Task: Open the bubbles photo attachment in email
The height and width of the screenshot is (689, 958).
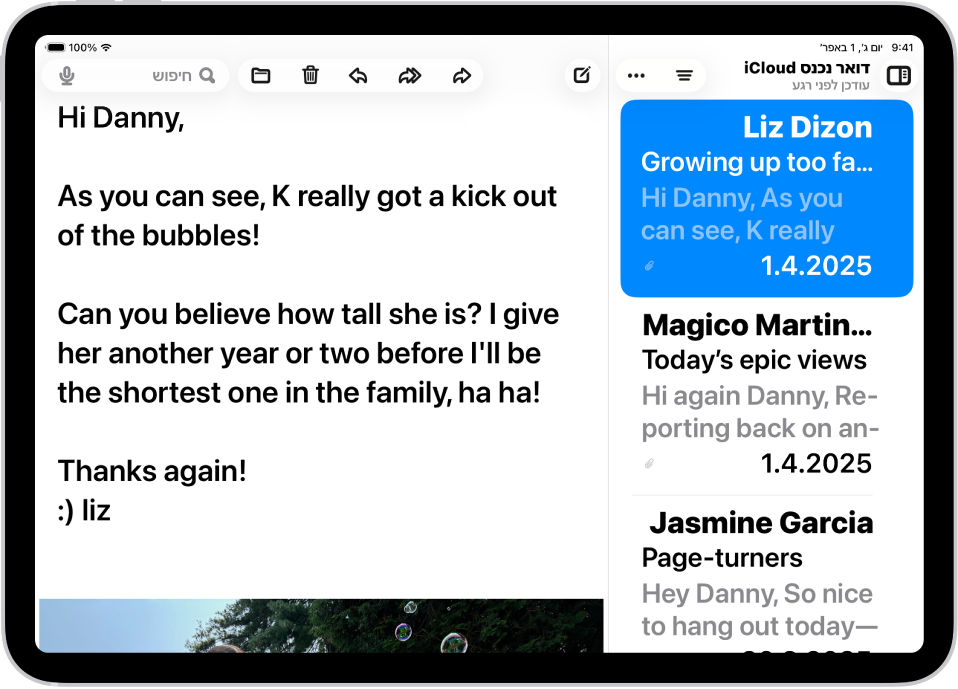Action: coord(321,625)
